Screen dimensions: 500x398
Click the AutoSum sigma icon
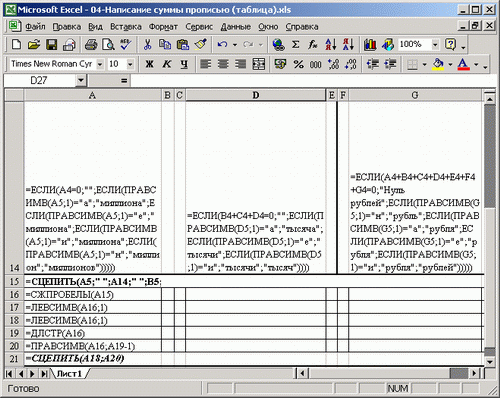click(295, 44)
